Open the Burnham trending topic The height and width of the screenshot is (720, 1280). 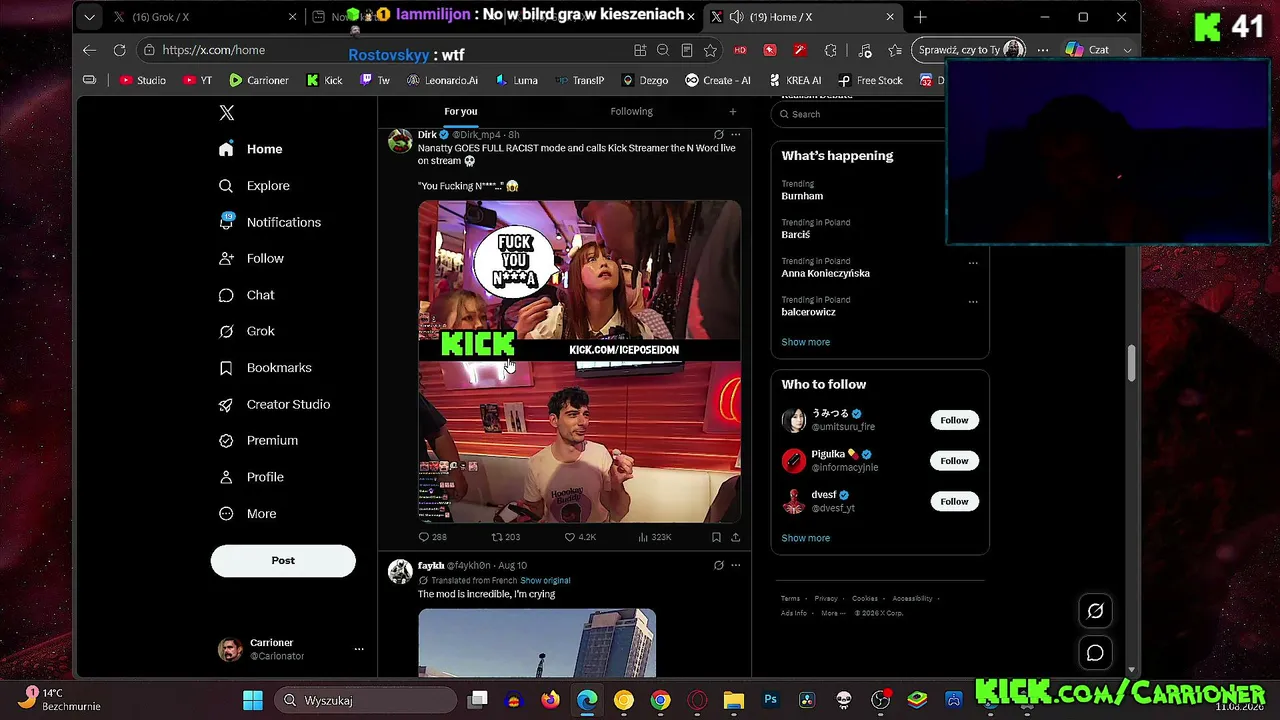point(802,196)
